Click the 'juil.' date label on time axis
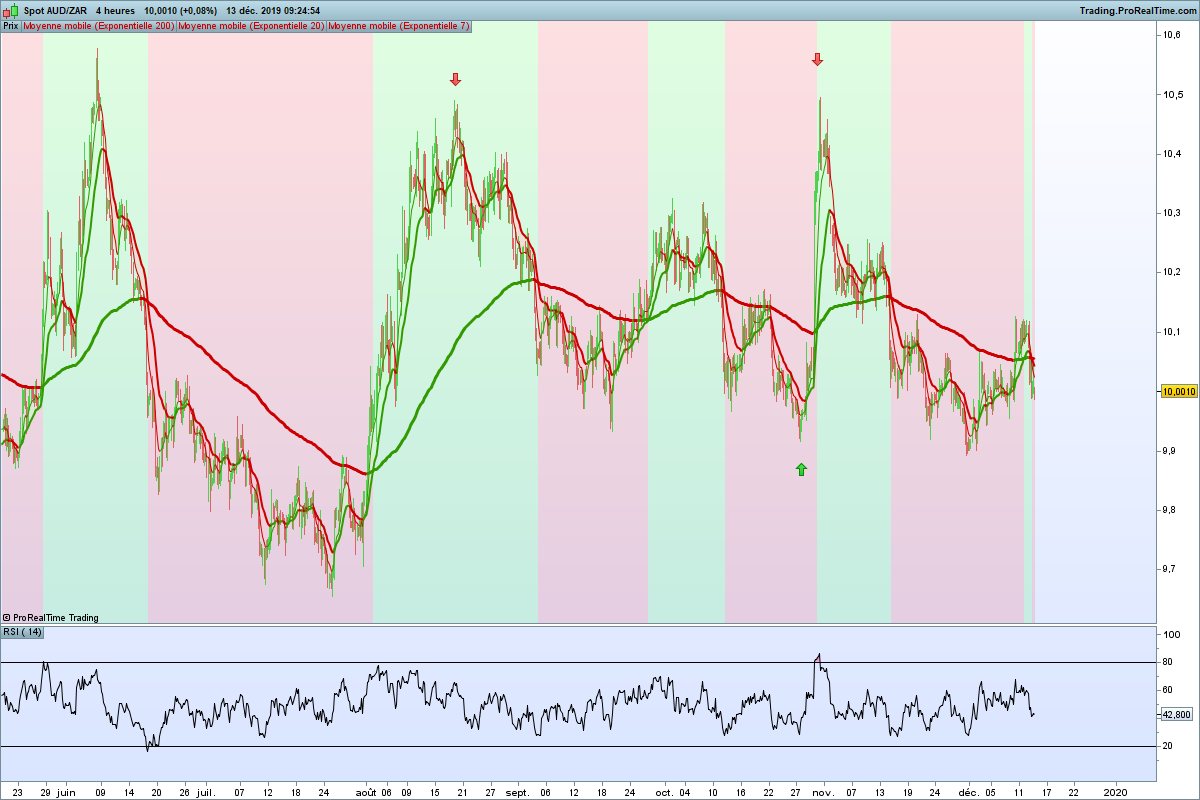This screenshot has width=1200, height=800. click(x=204, y=792)
